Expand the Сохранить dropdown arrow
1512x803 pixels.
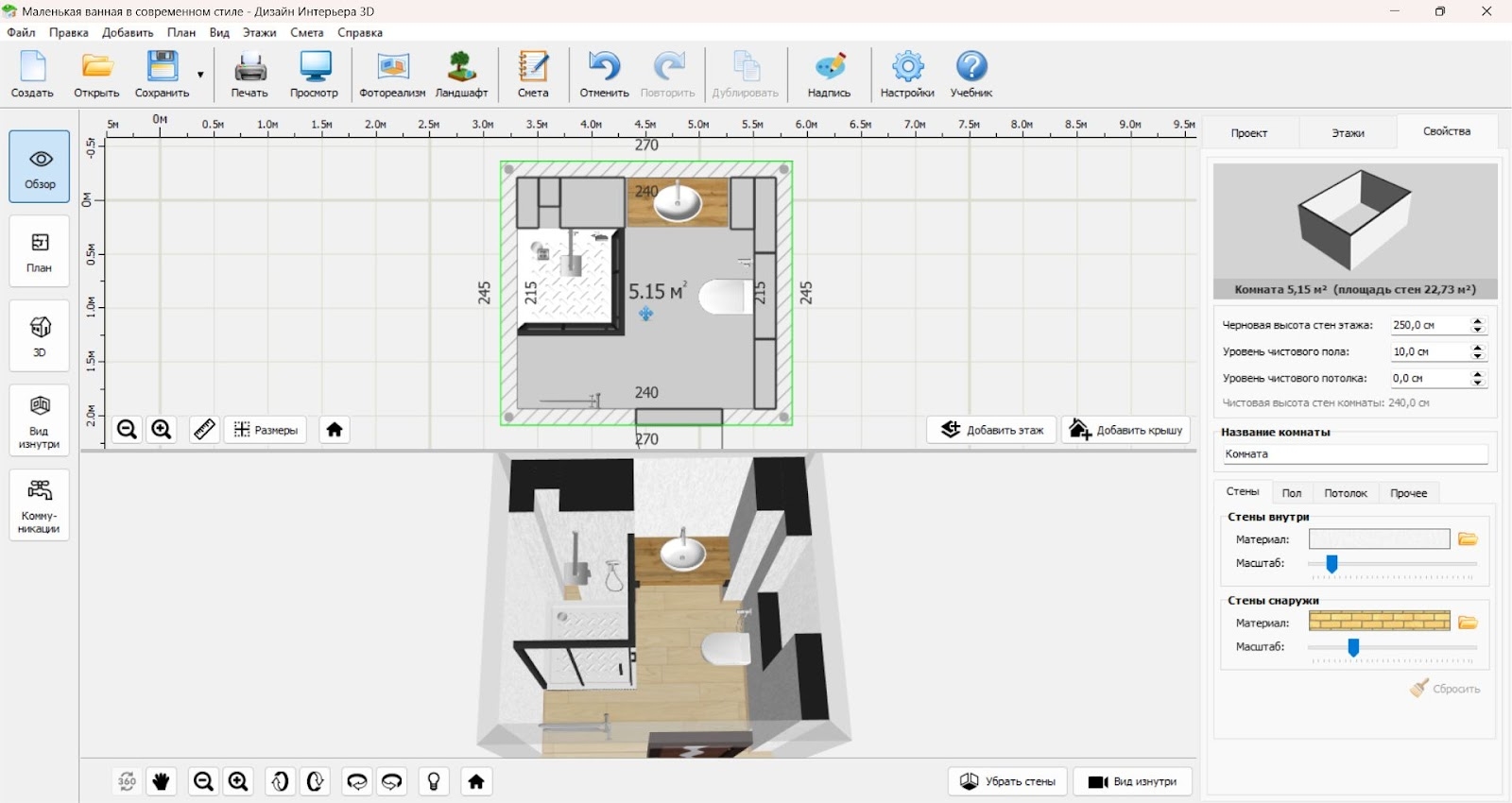point(200,75)
